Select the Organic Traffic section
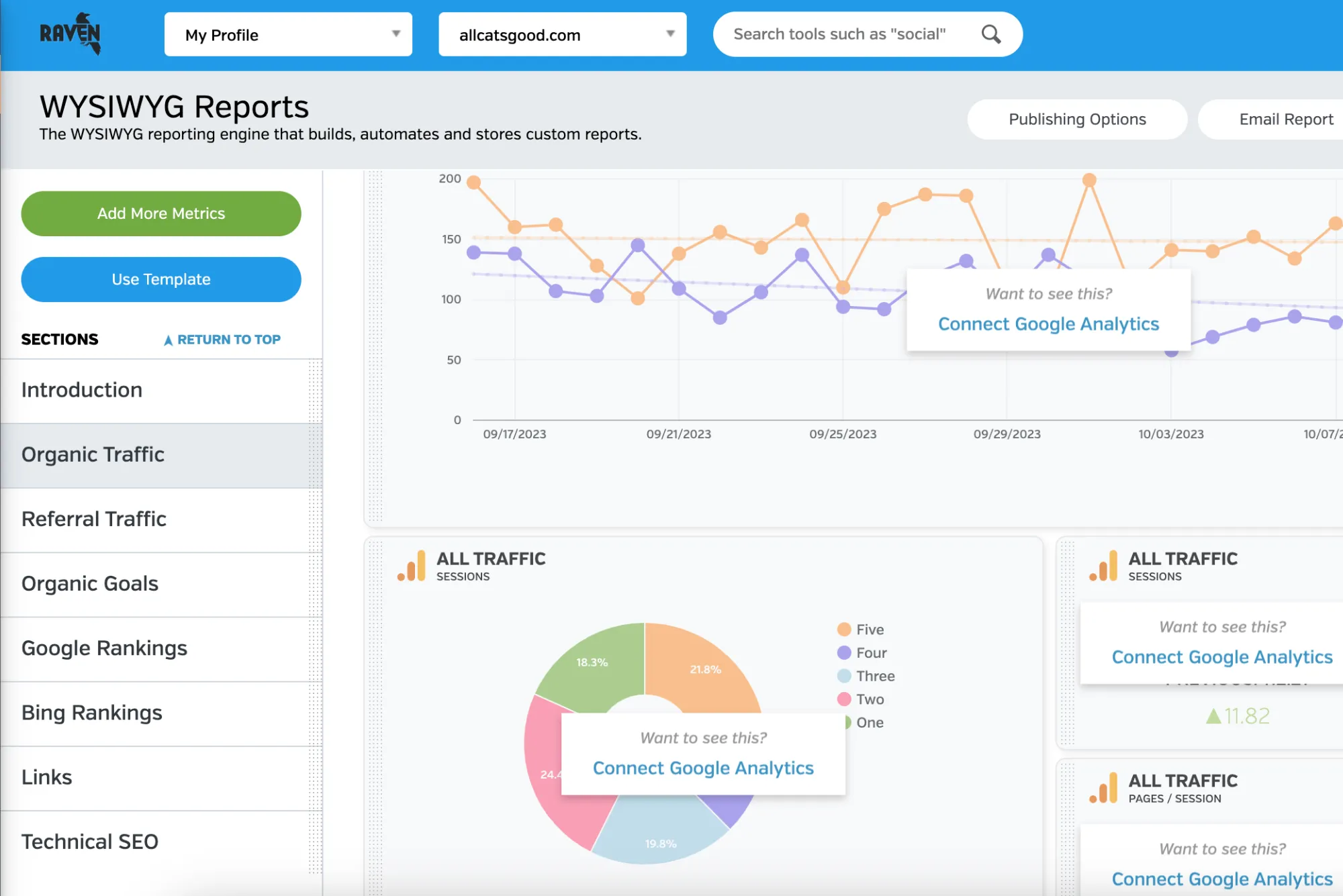Screen dimensions: 1343x896 161,455
